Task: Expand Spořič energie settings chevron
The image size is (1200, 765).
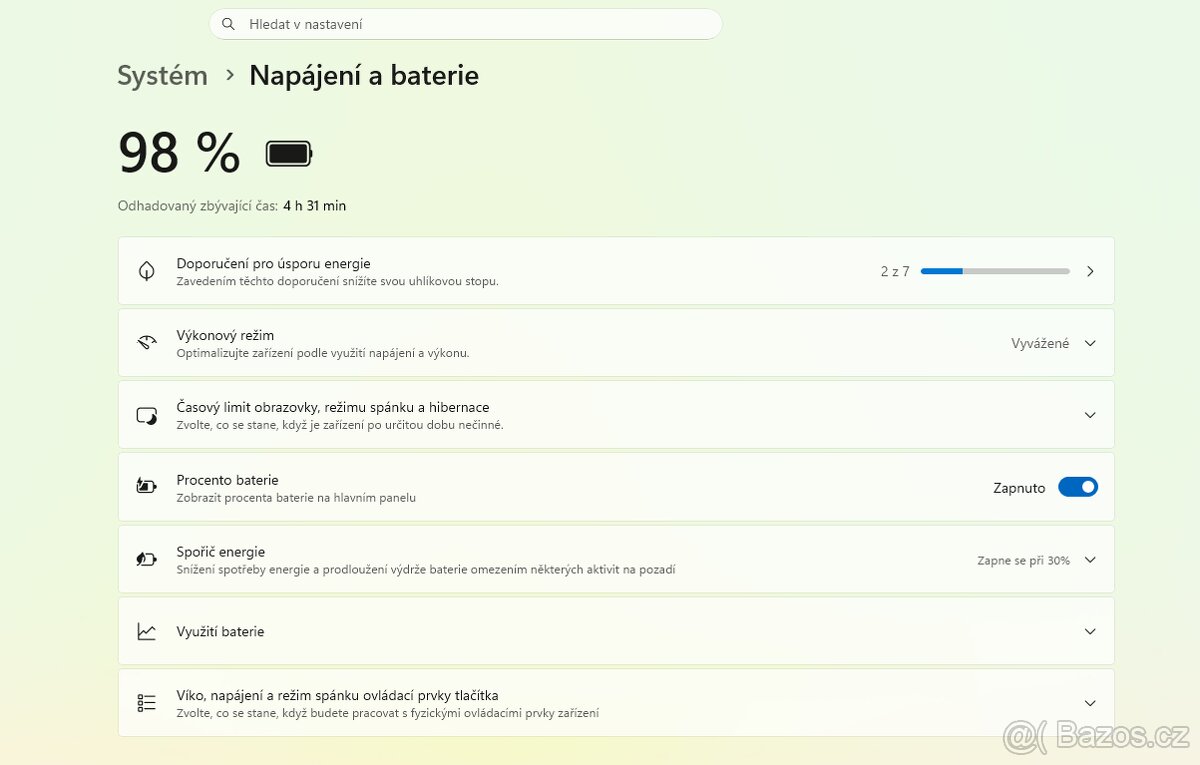Action: 1090,560
